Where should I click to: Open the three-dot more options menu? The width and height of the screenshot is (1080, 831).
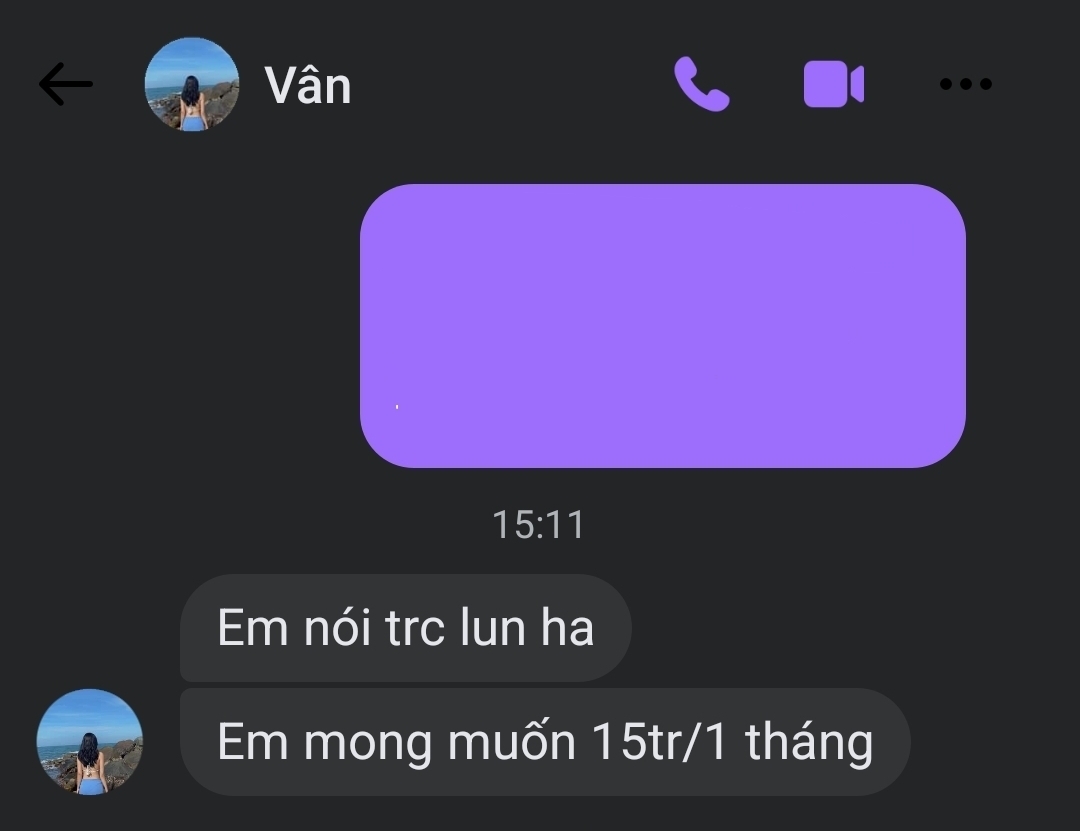coord(966,84)
